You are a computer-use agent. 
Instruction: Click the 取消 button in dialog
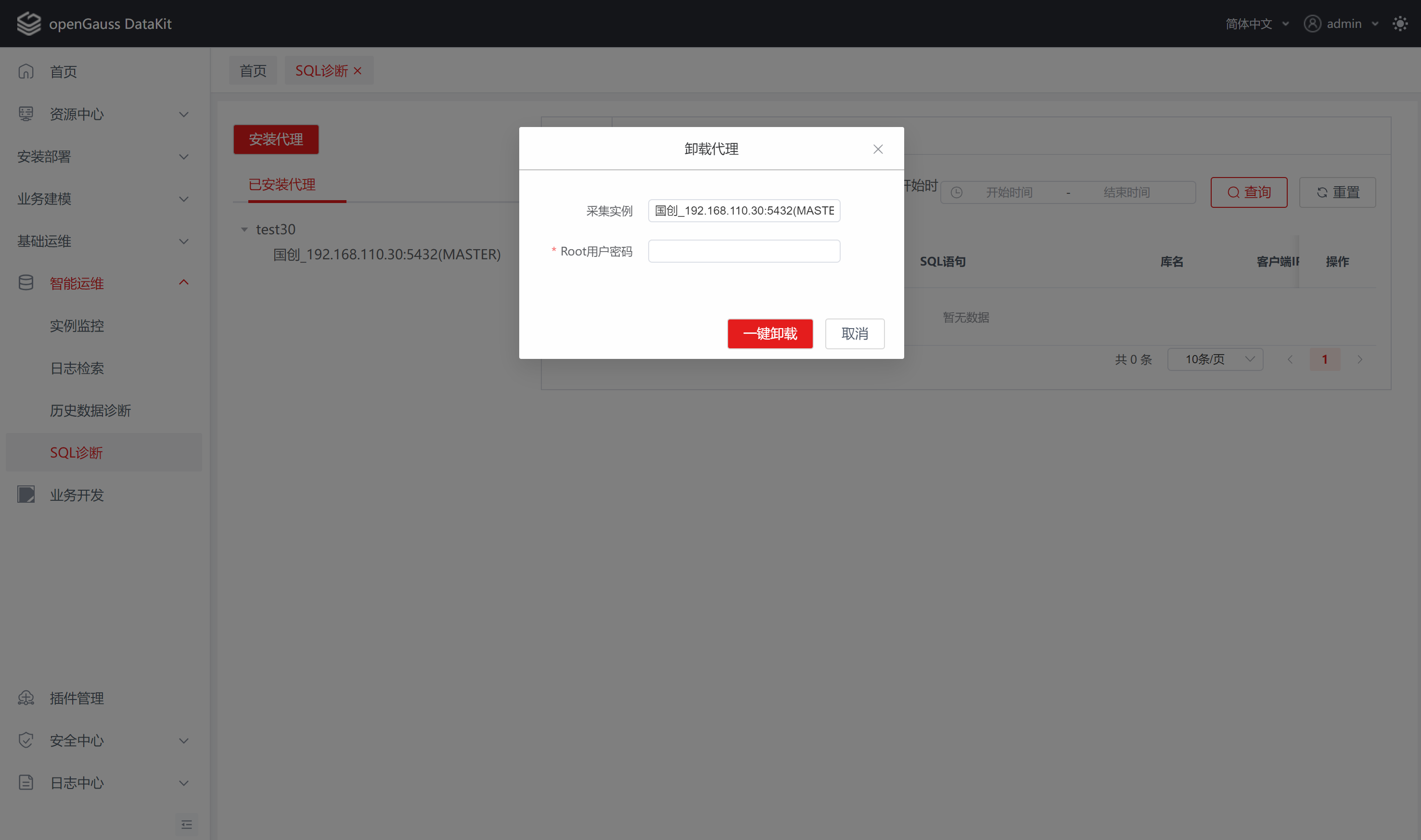(x=854, y=333)
